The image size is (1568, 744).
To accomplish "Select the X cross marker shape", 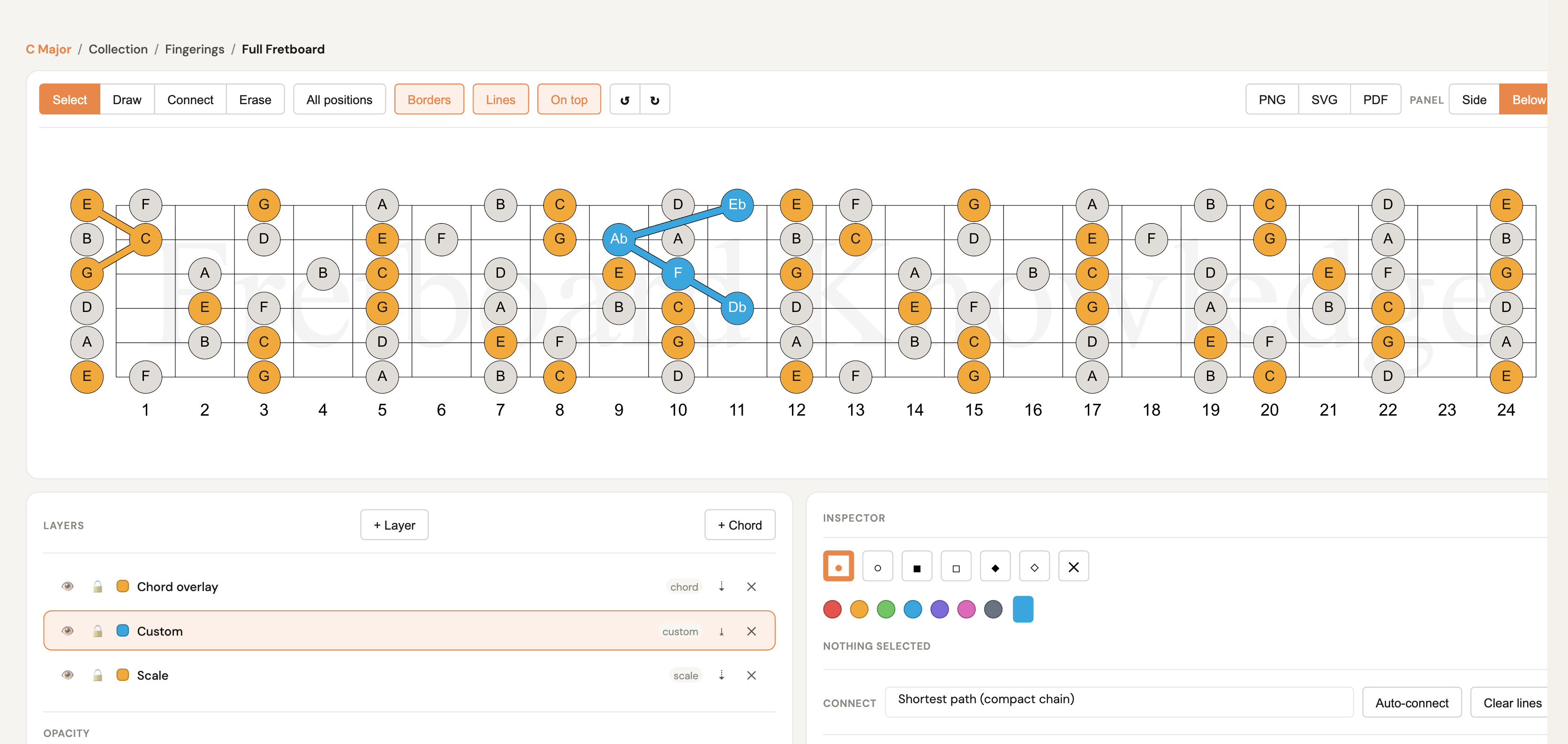I will coord(1074,567).
